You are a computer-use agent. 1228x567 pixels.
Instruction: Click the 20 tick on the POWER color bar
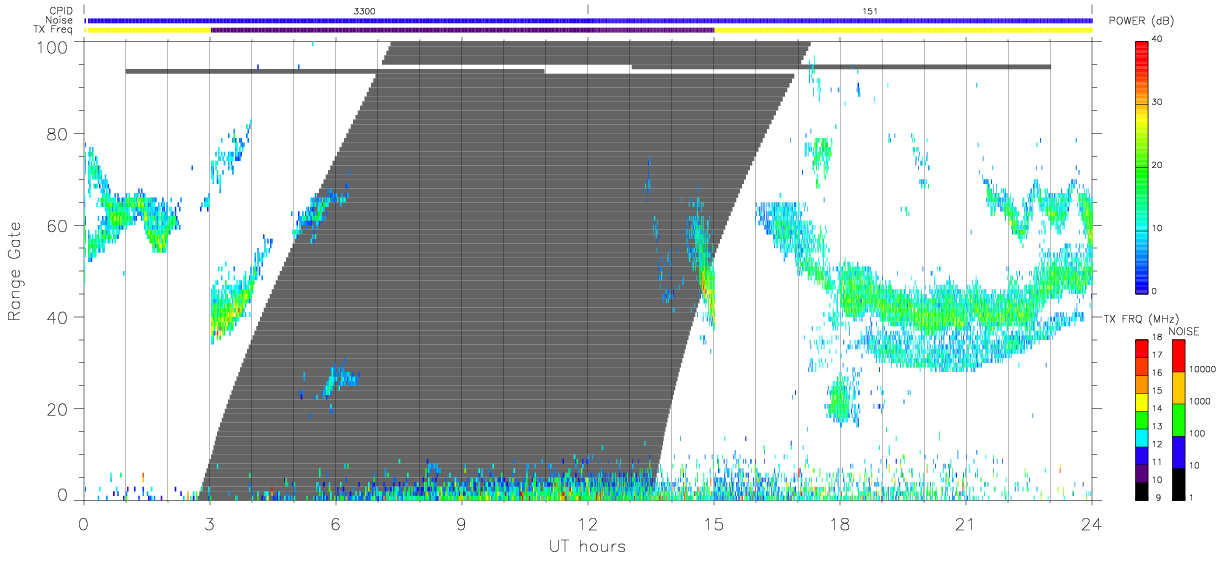[x=1157, y=166]
